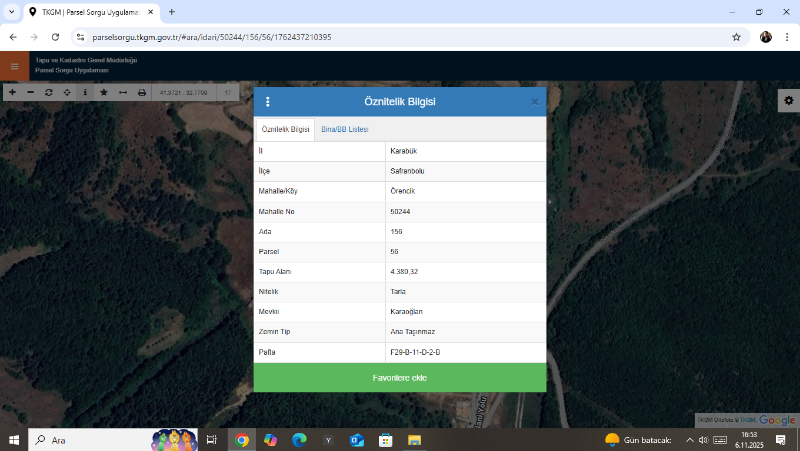Select the distance measure tool
The width and height of the screenshot is (800, 451).
click(x=122, y=92)
